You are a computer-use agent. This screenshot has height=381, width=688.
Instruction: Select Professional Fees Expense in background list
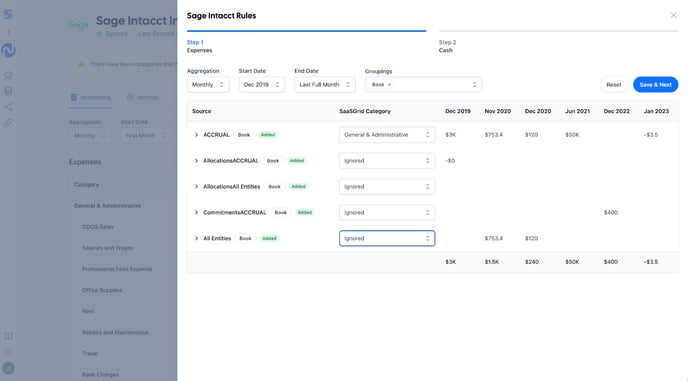(x=117, y=269)
